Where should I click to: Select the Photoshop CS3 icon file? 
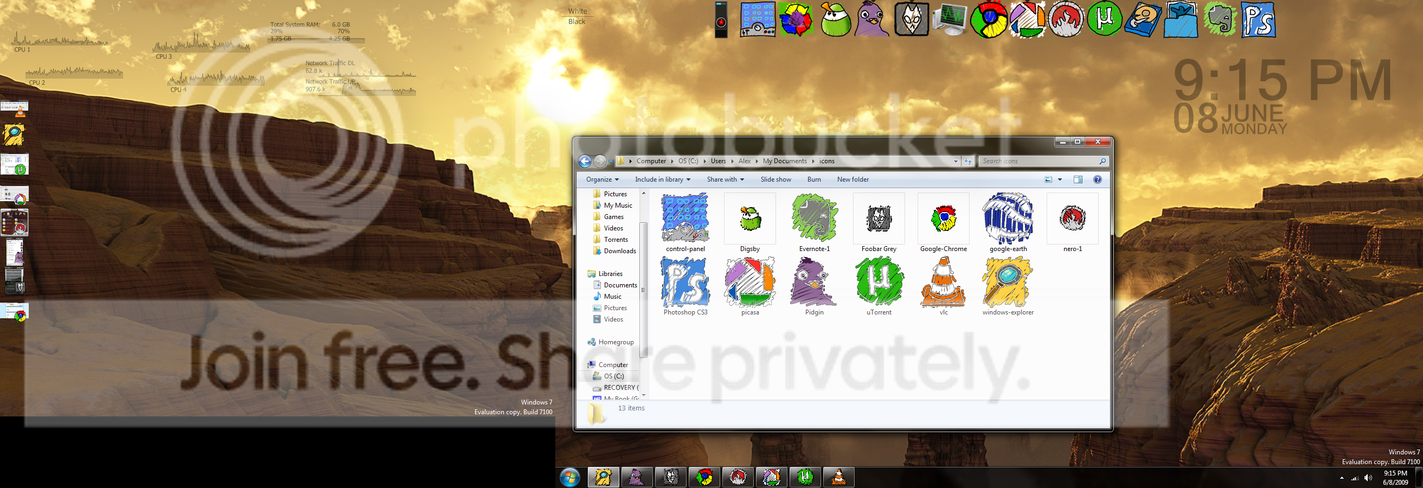[x=685, y=287]
